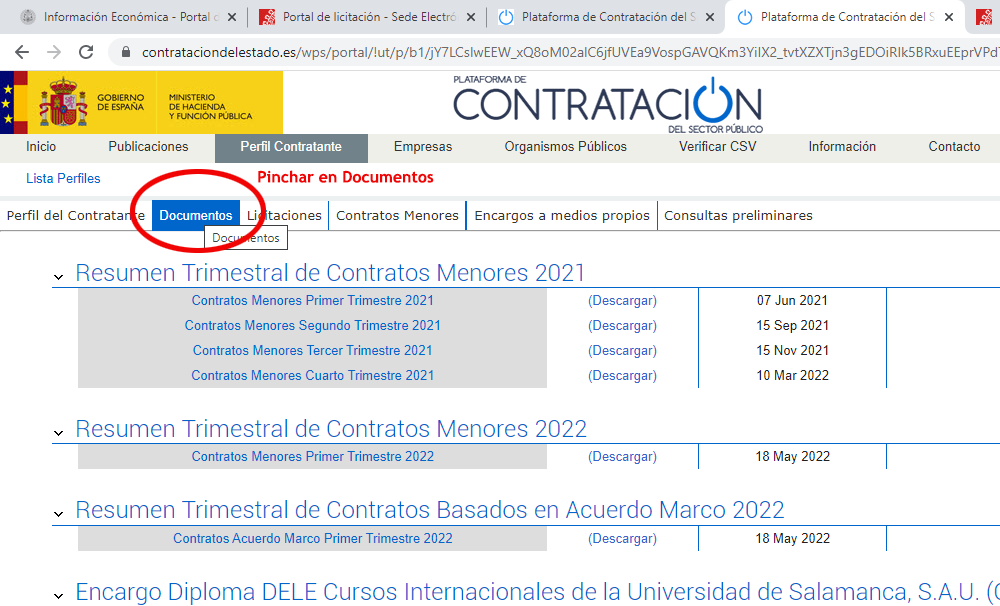Screen dimensions: 1000x606
Task: Click the date 15 Nov 2021
Action: click(x=792, y=350)
